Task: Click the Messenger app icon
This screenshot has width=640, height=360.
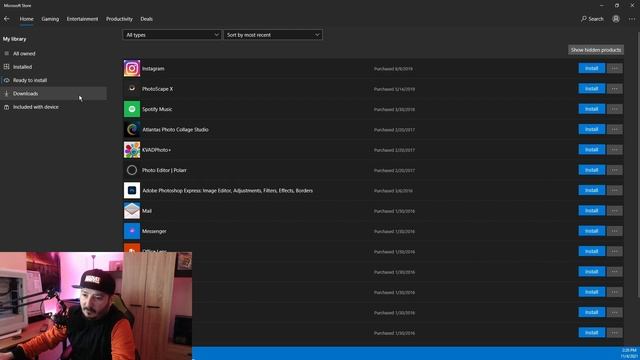Action: (132, 231)
